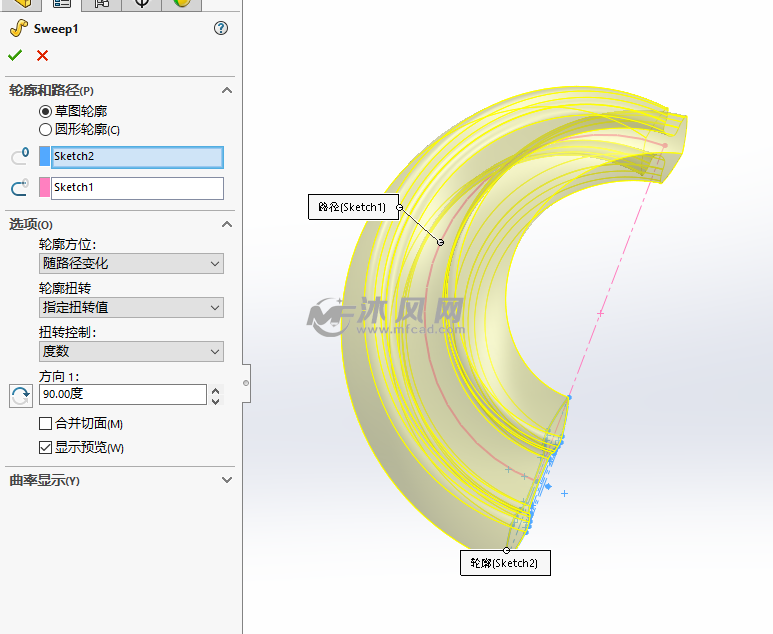Collapse the 选项(O) section
The height and width of the screenshot is (634, 773).
227,224
